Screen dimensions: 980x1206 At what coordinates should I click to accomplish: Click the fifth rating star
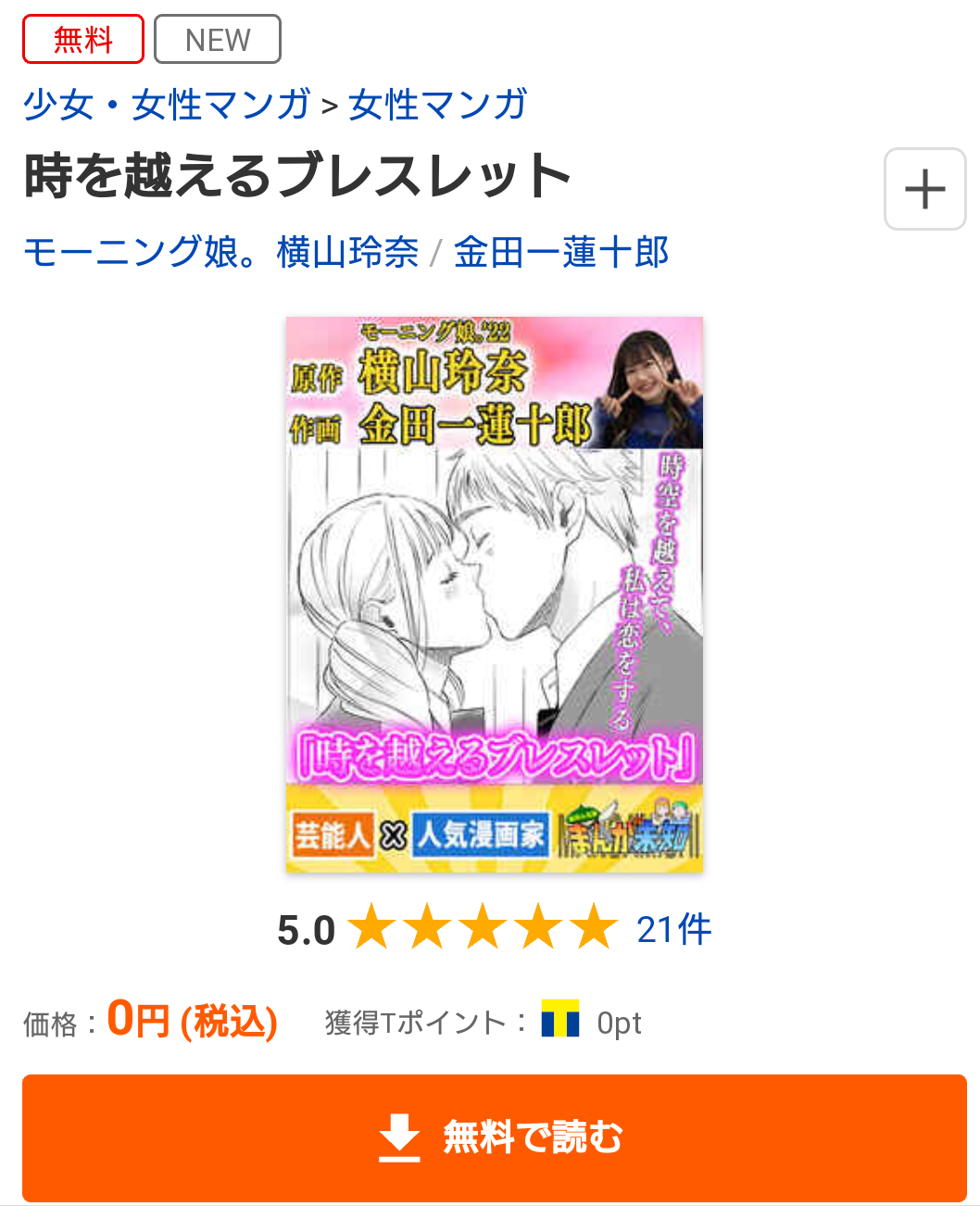595,927
